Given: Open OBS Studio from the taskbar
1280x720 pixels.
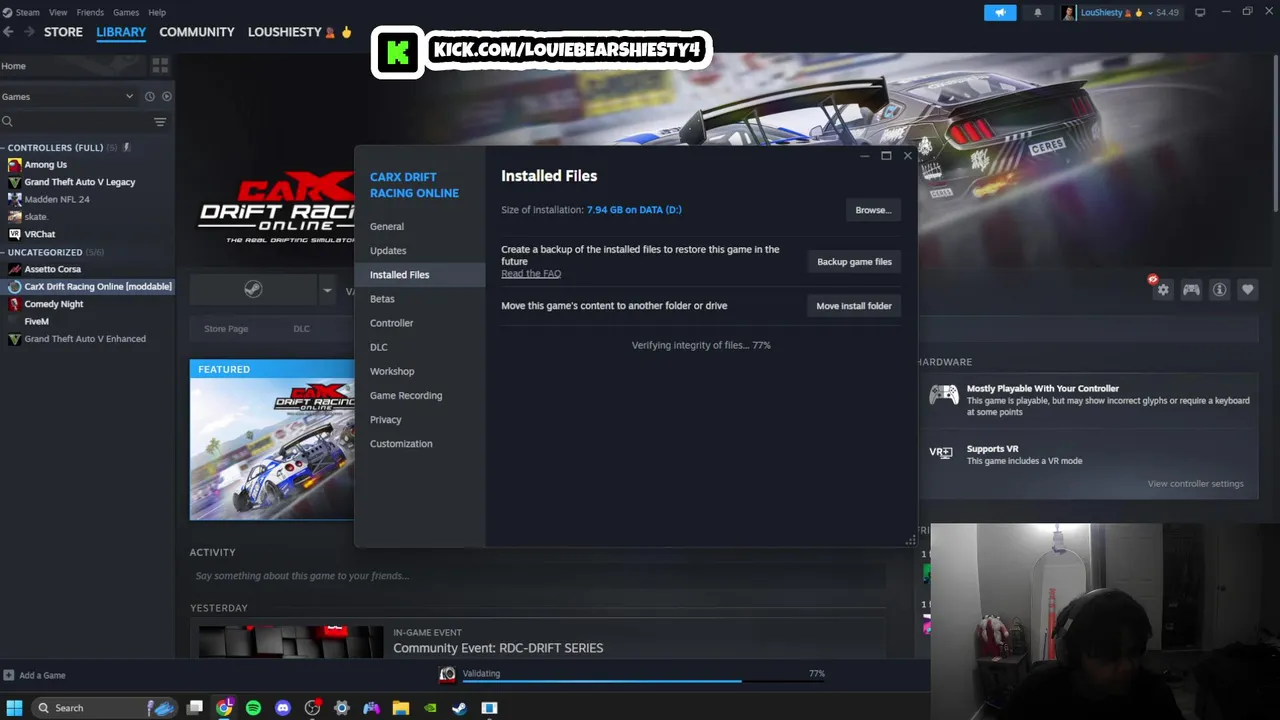Looking at the screenshot, I should coord(312,708).
